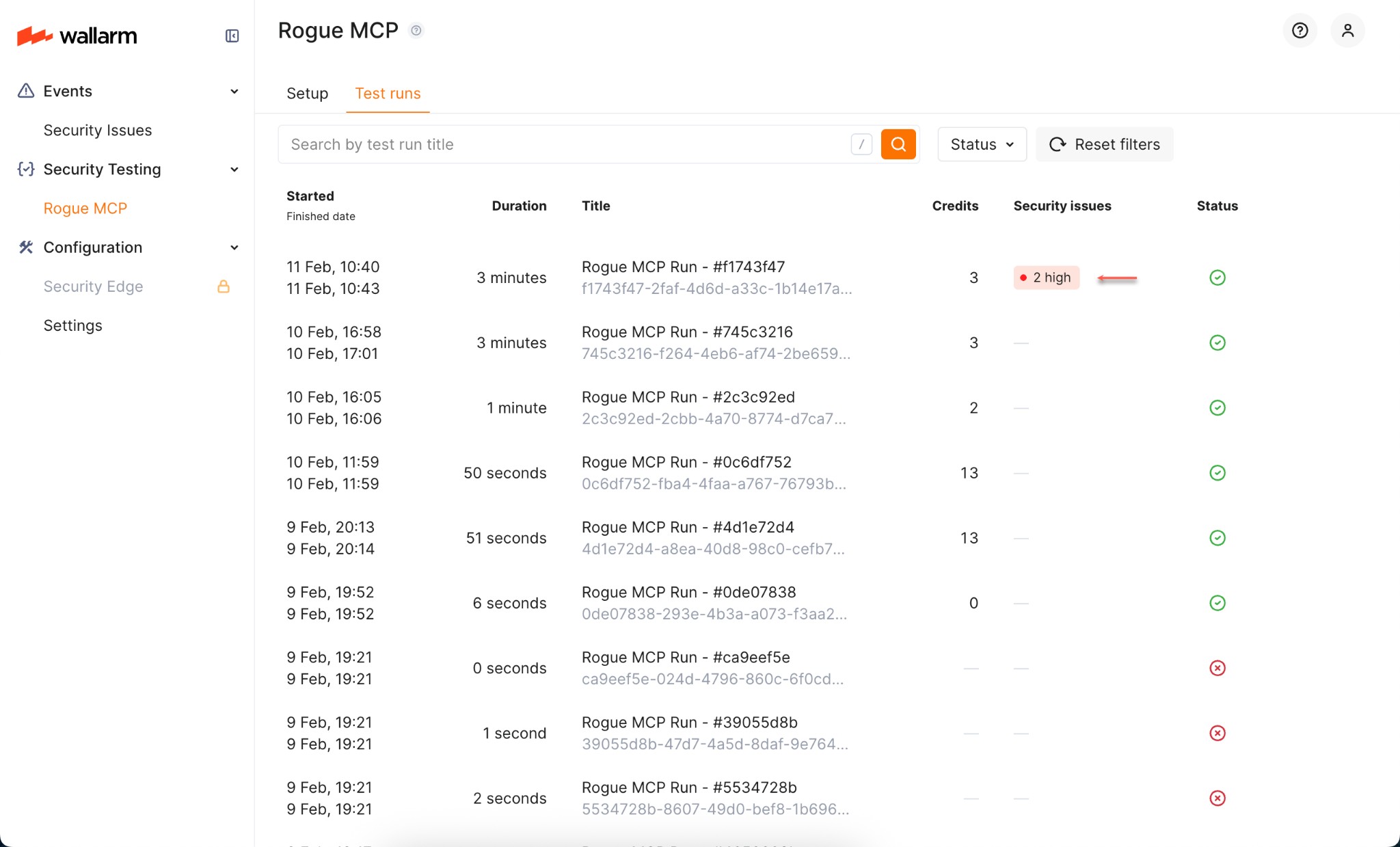Collapse the left sidebar panel

[x=231, y=36]
